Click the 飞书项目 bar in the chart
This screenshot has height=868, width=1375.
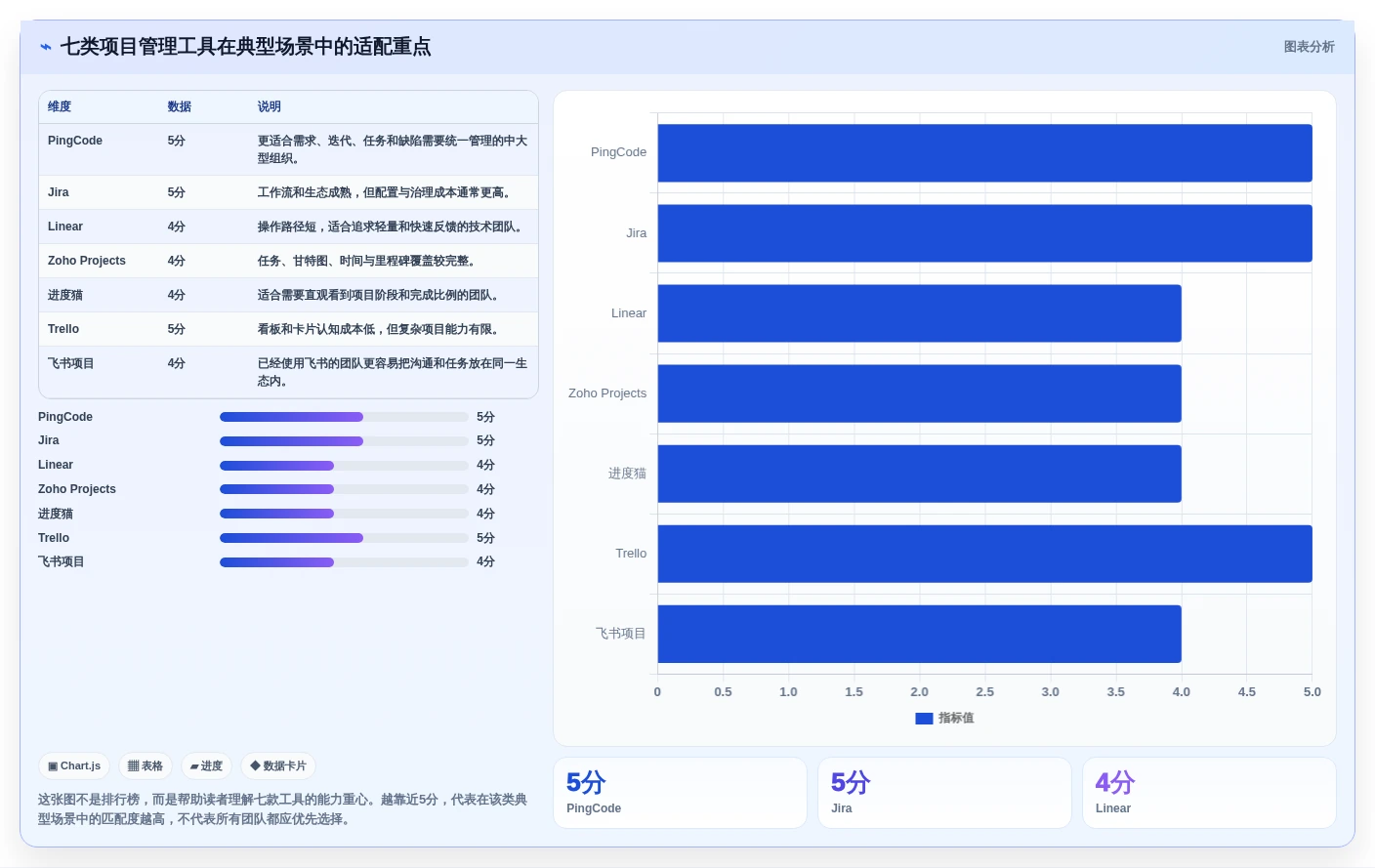(919, 634)
